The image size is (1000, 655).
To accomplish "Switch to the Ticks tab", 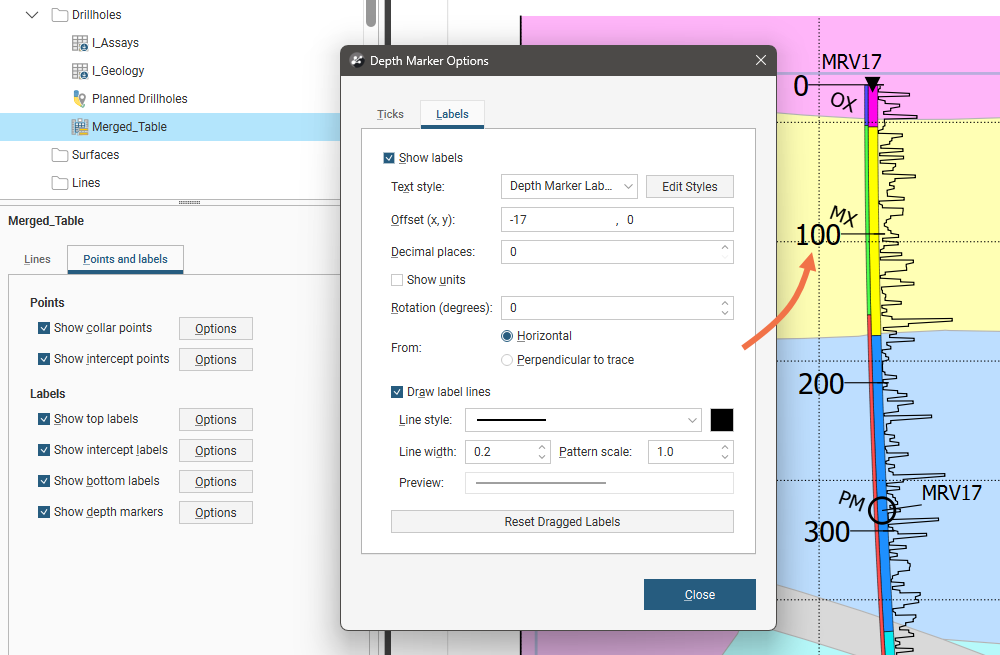I will (390, 114).
